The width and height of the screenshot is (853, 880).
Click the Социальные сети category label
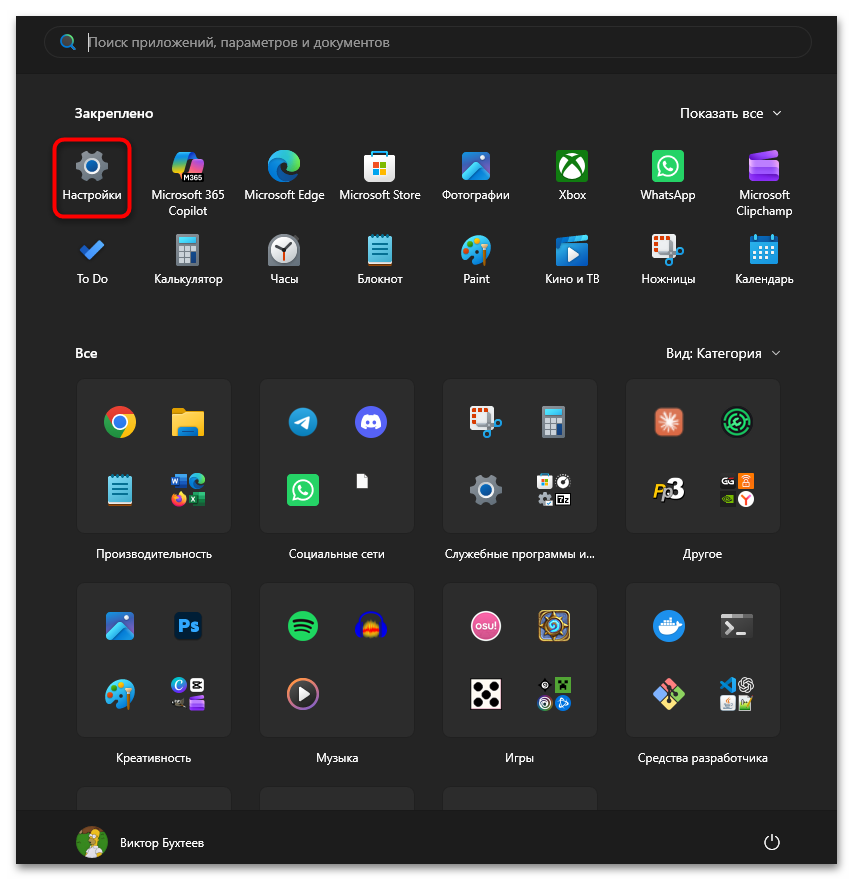tap(337, 554)
